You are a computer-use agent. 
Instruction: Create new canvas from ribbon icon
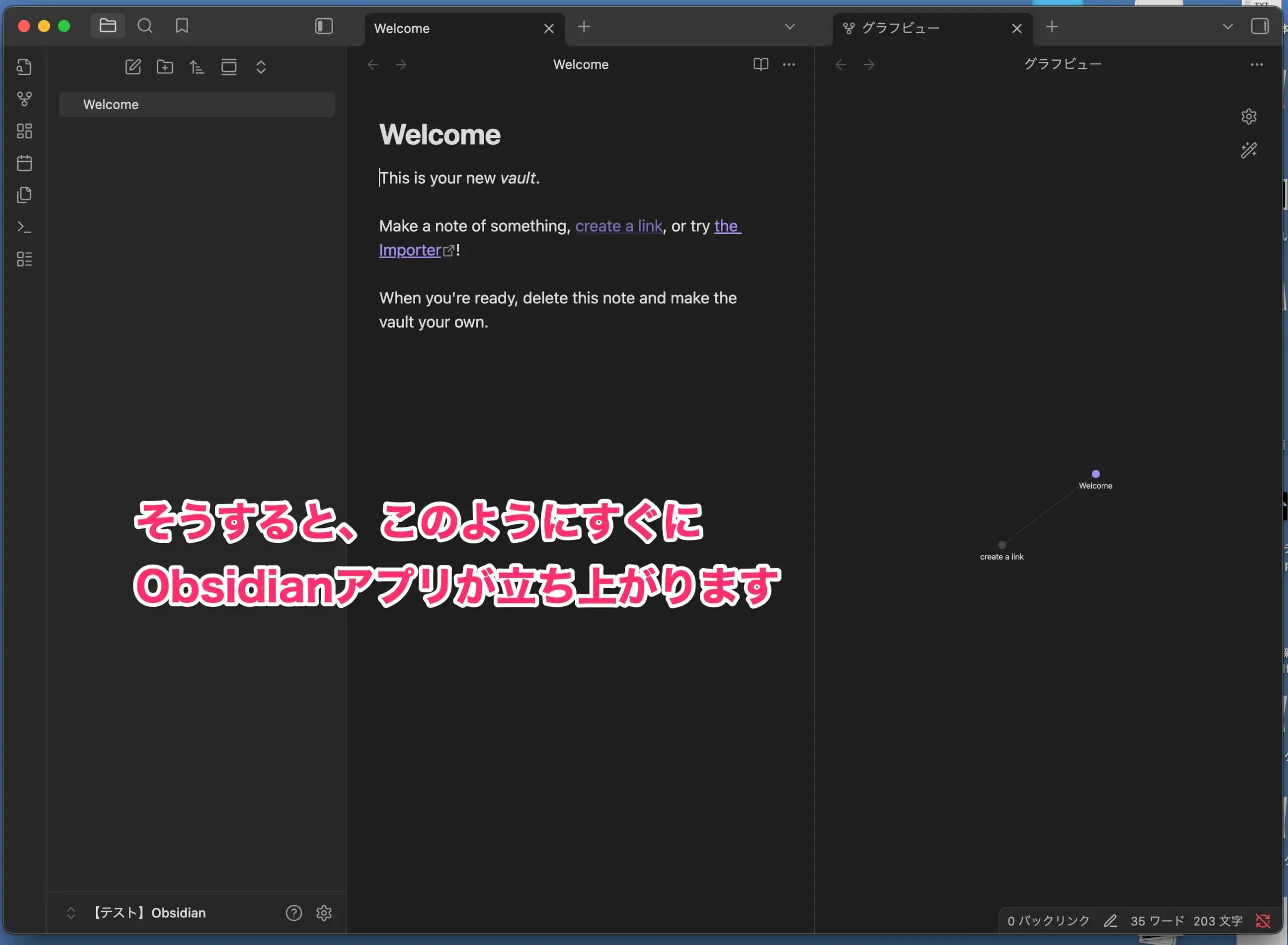click(x=24, y=131)
